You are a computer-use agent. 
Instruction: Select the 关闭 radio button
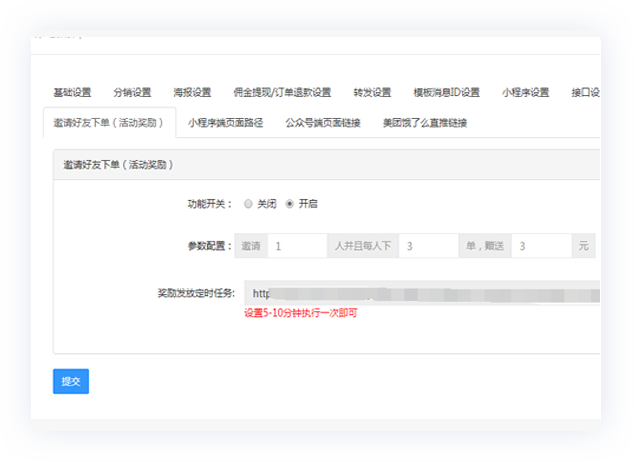[249, 204]
